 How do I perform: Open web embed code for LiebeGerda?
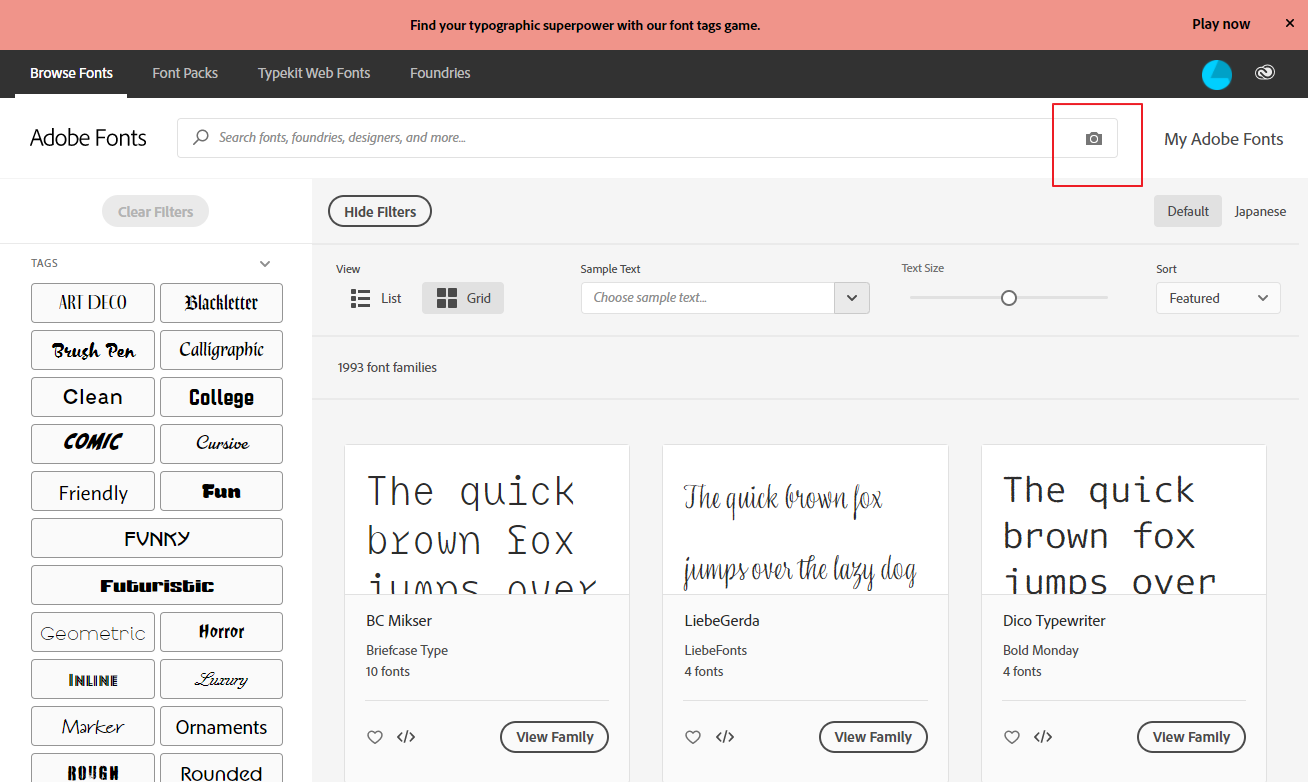[x=725, y=737]
